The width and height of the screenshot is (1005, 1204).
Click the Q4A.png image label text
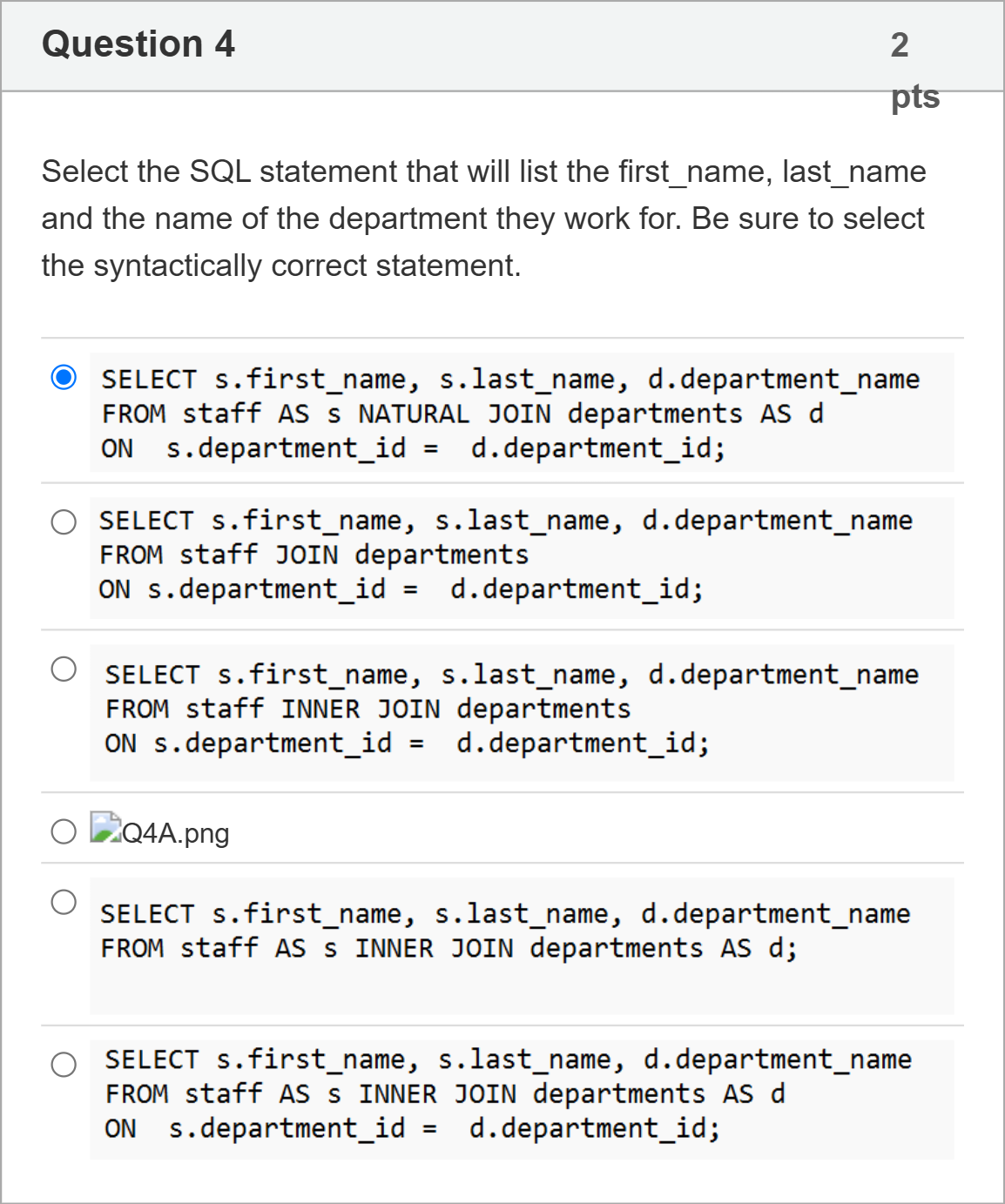click(x=176, y=833)
